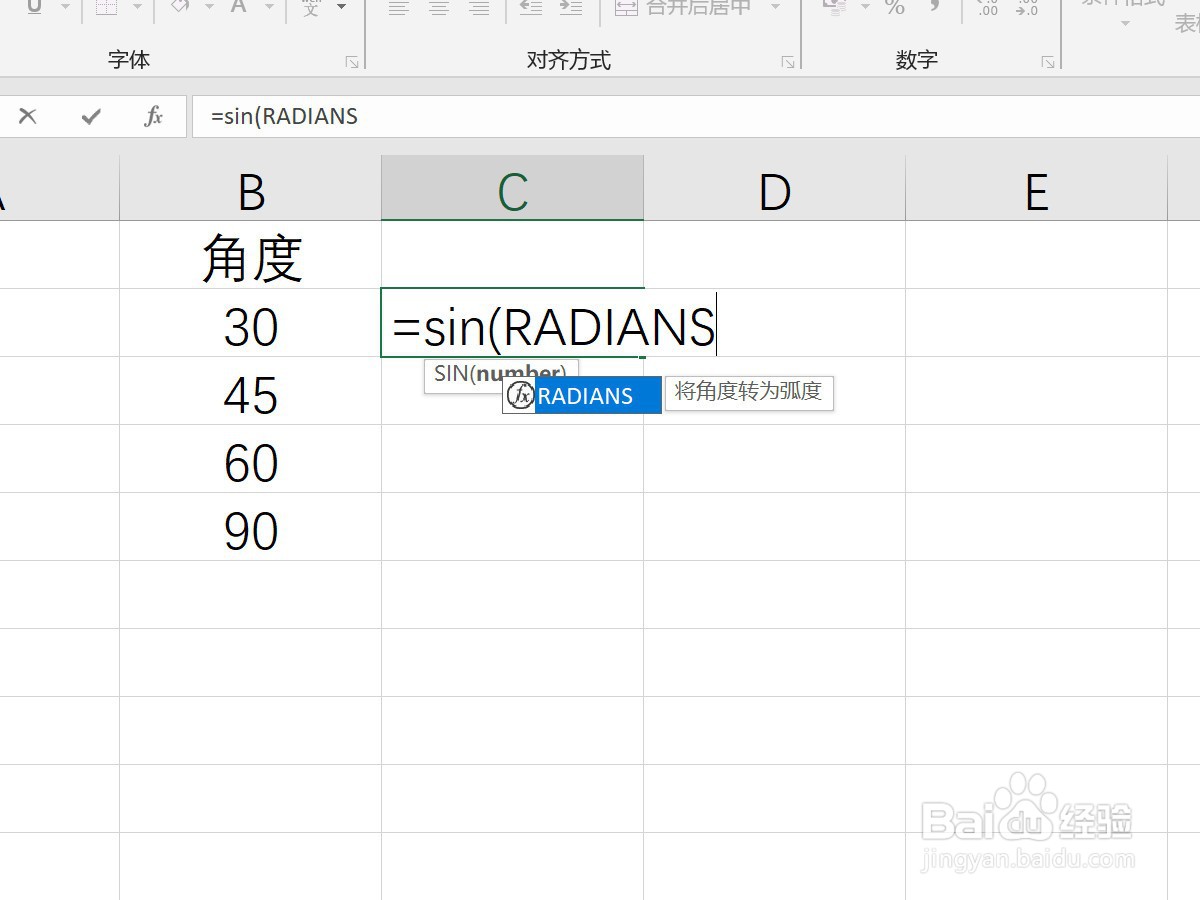
Task: Increase the cell indent
Action: pyautogui.click(x=571, y=8)
